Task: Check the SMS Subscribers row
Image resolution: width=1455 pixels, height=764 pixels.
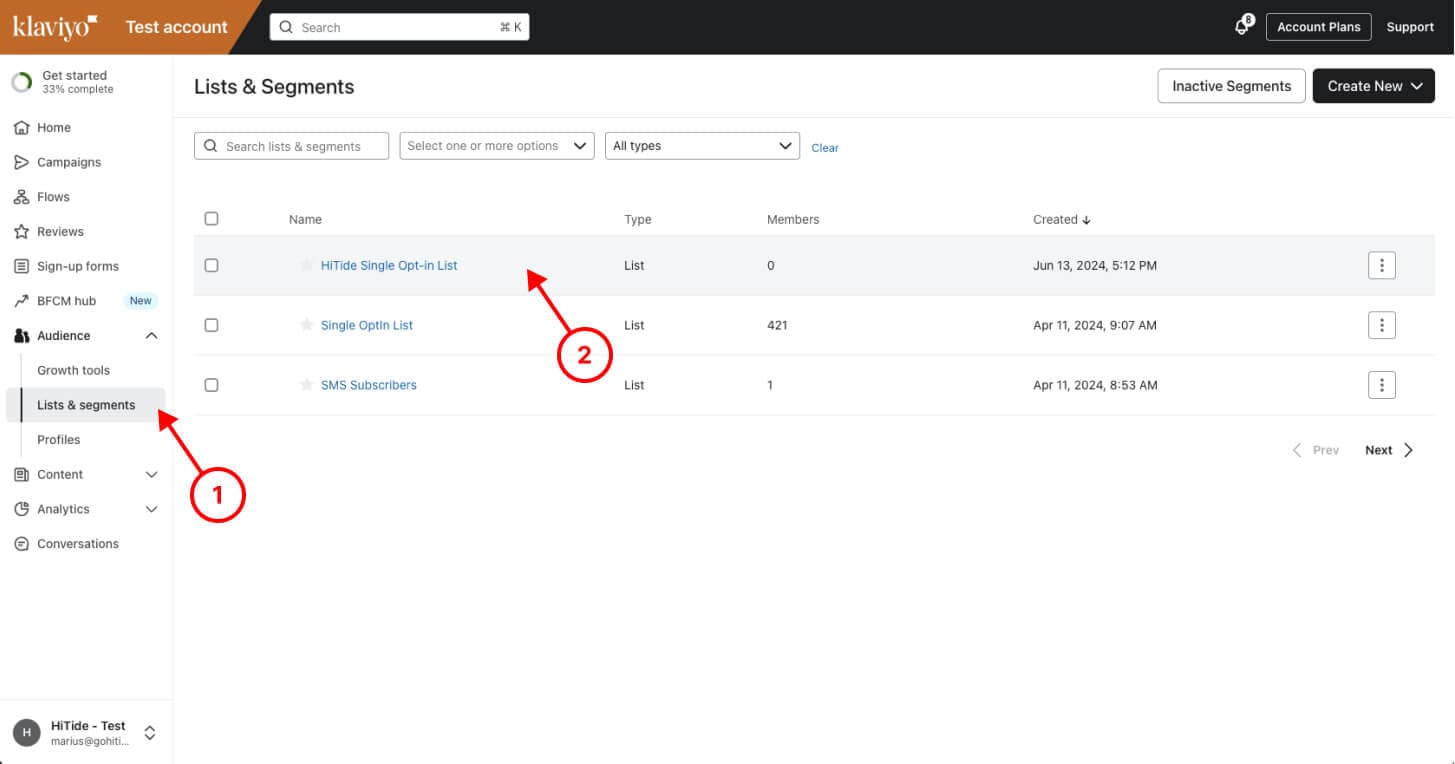Action: click(x=211, y=385)
